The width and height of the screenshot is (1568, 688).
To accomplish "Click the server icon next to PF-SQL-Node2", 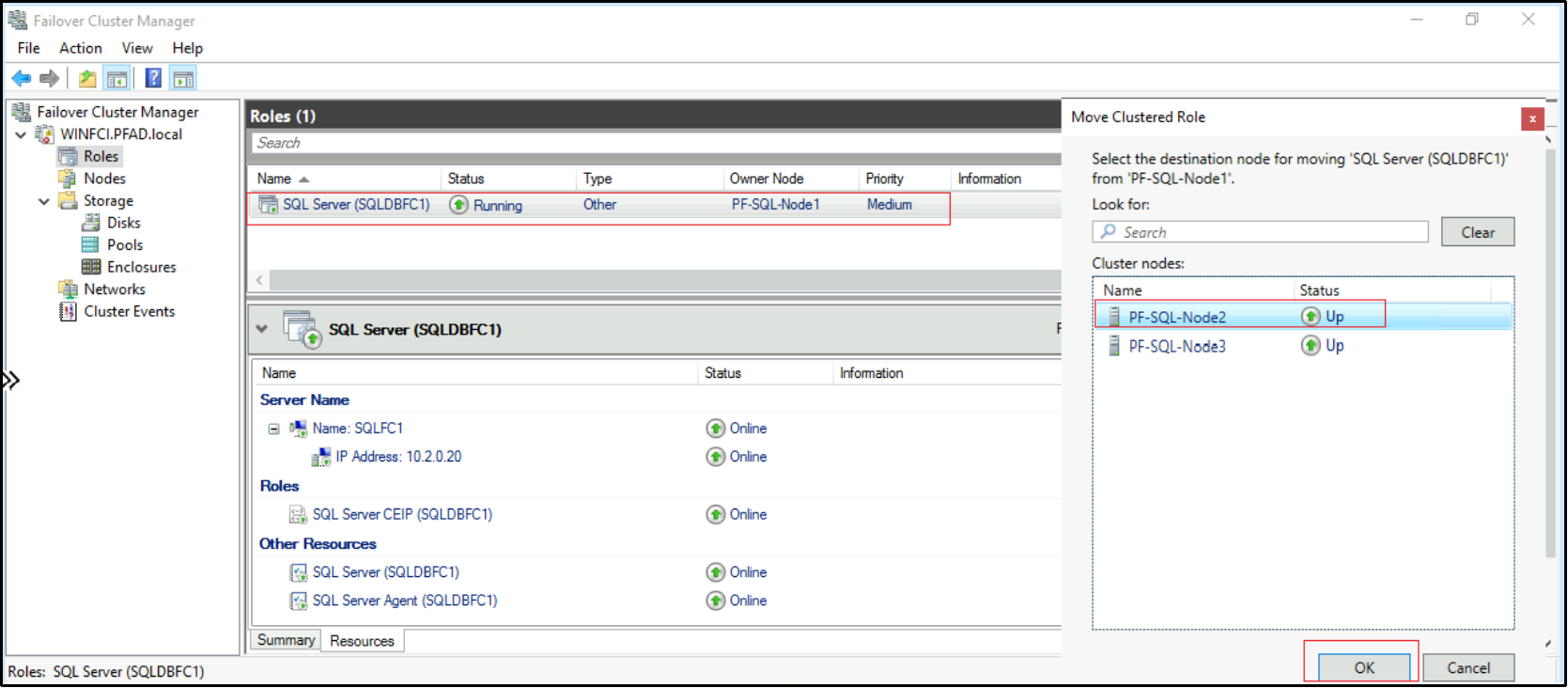I will pyautogui.click(x=1114, y=317).
